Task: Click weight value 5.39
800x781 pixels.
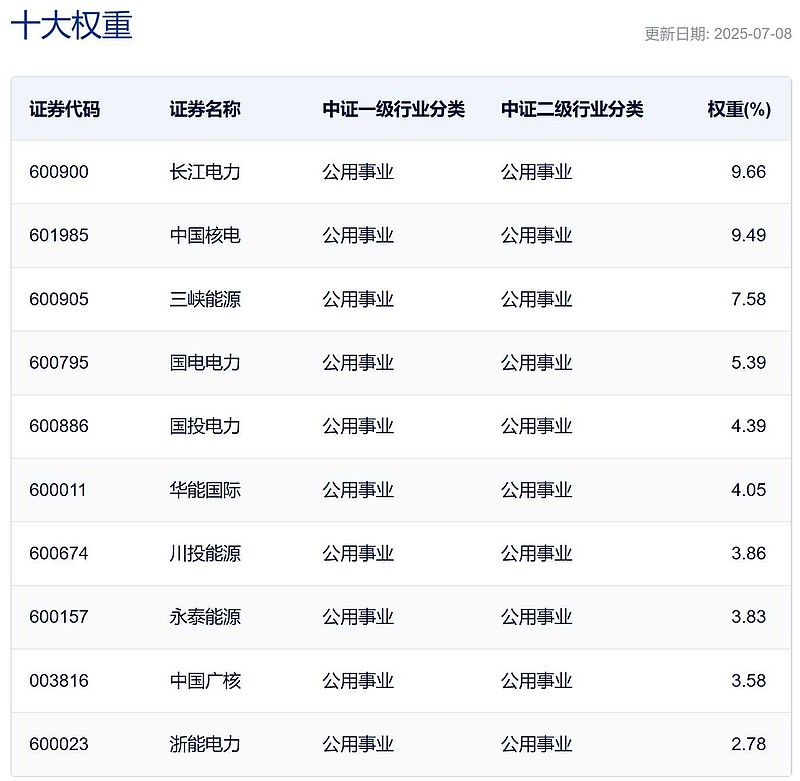Action: pos(748,363)
